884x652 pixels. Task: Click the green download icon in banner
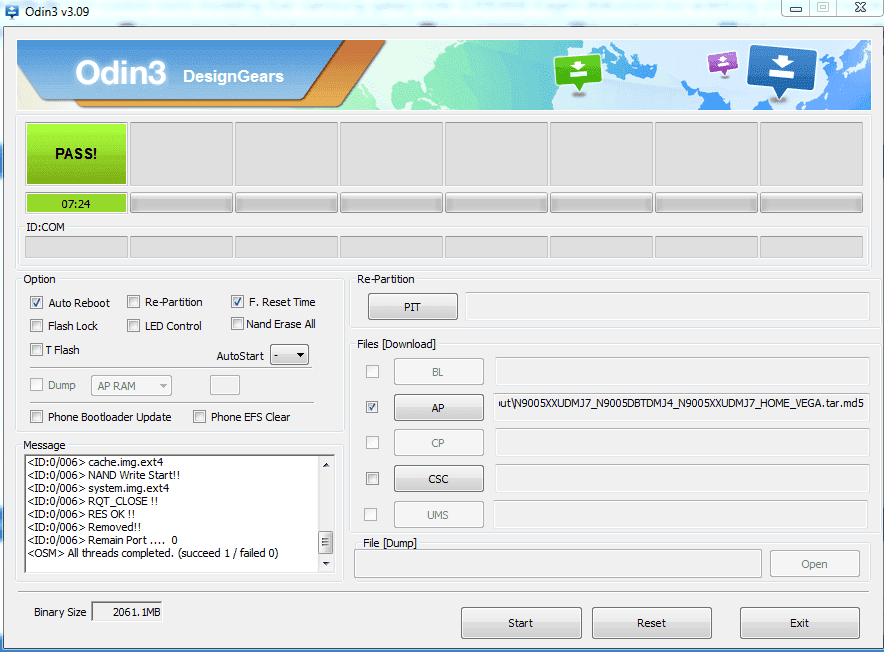578,73
